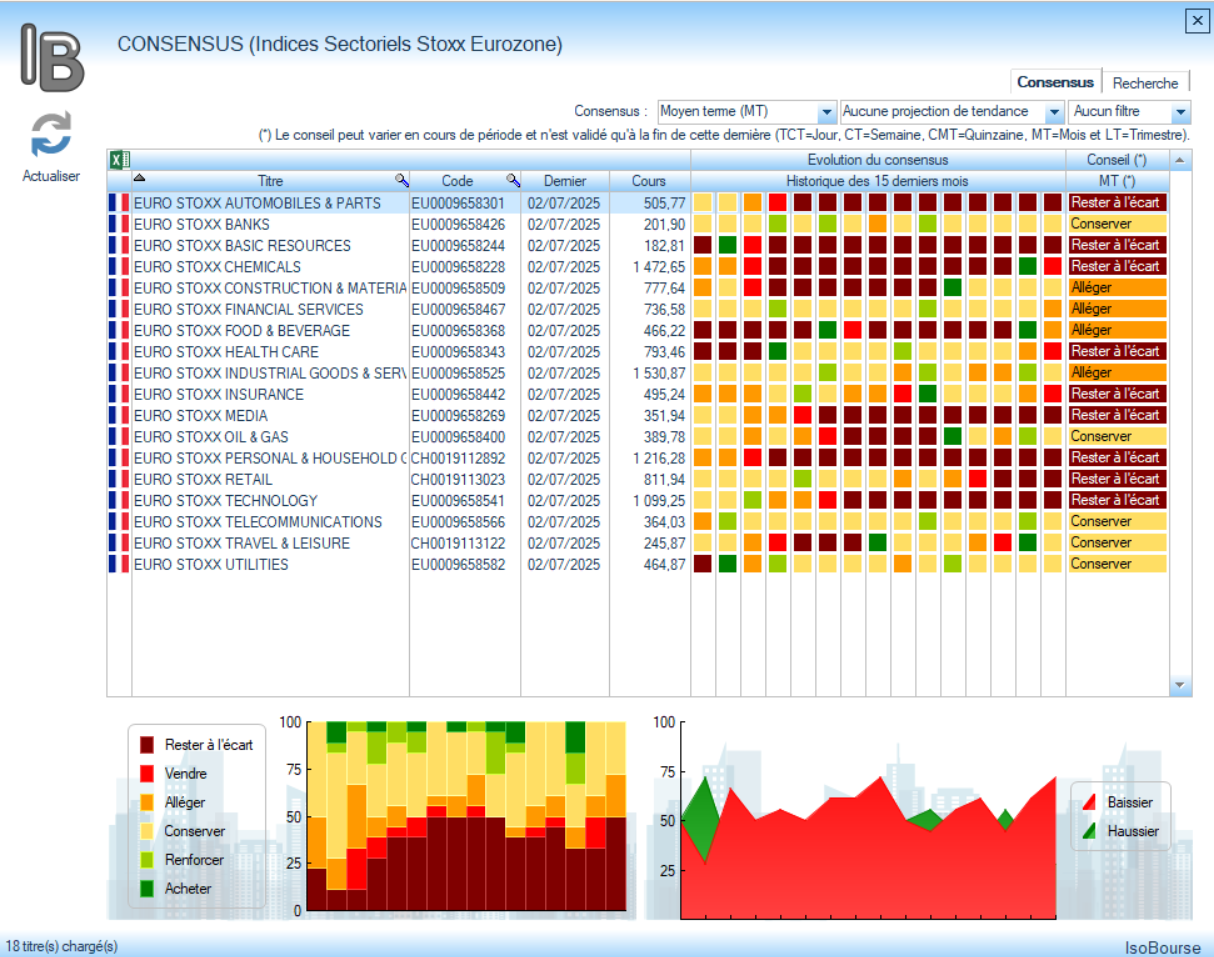Select EURO STOXX CHEMICALS row

[x=637, y=267]
